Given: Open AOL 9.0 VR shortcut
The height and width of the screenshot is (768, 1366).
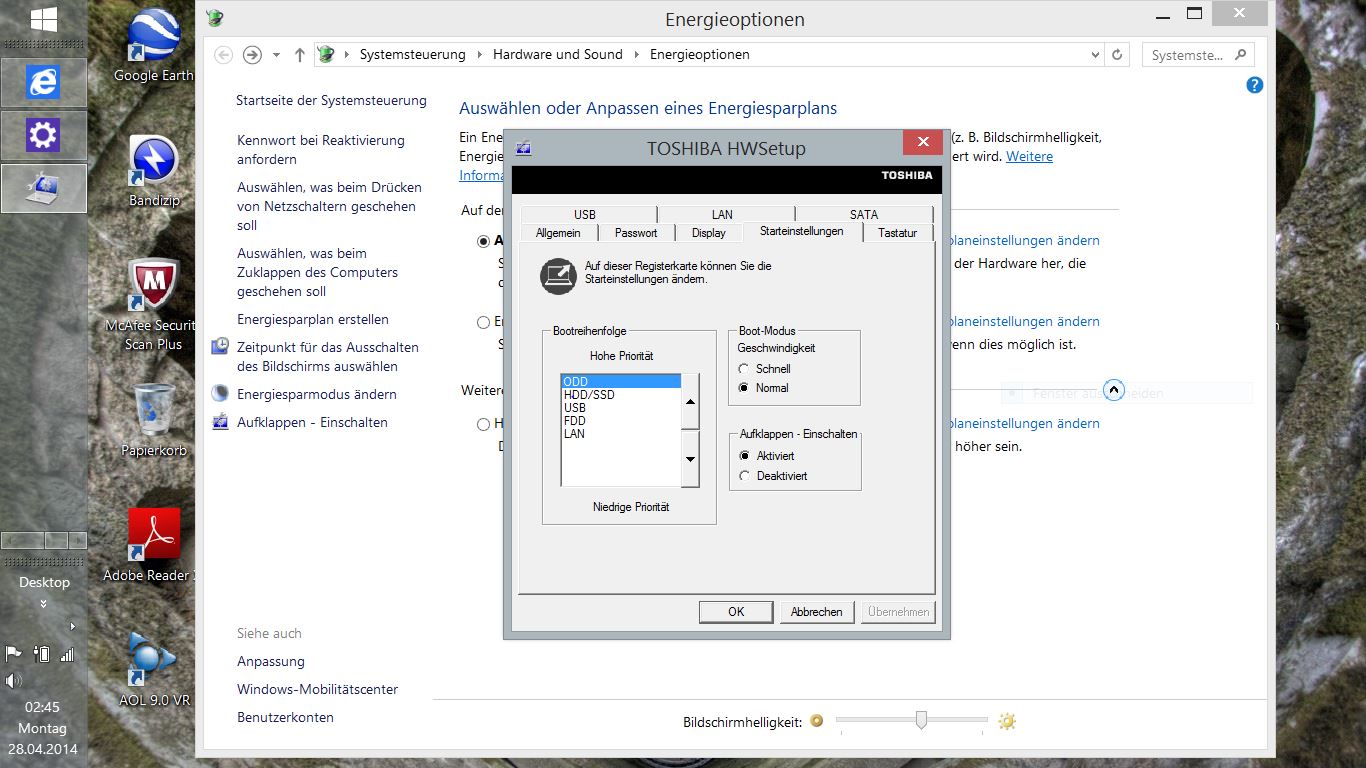Looking at the screenshot, I should pos(154,669).
